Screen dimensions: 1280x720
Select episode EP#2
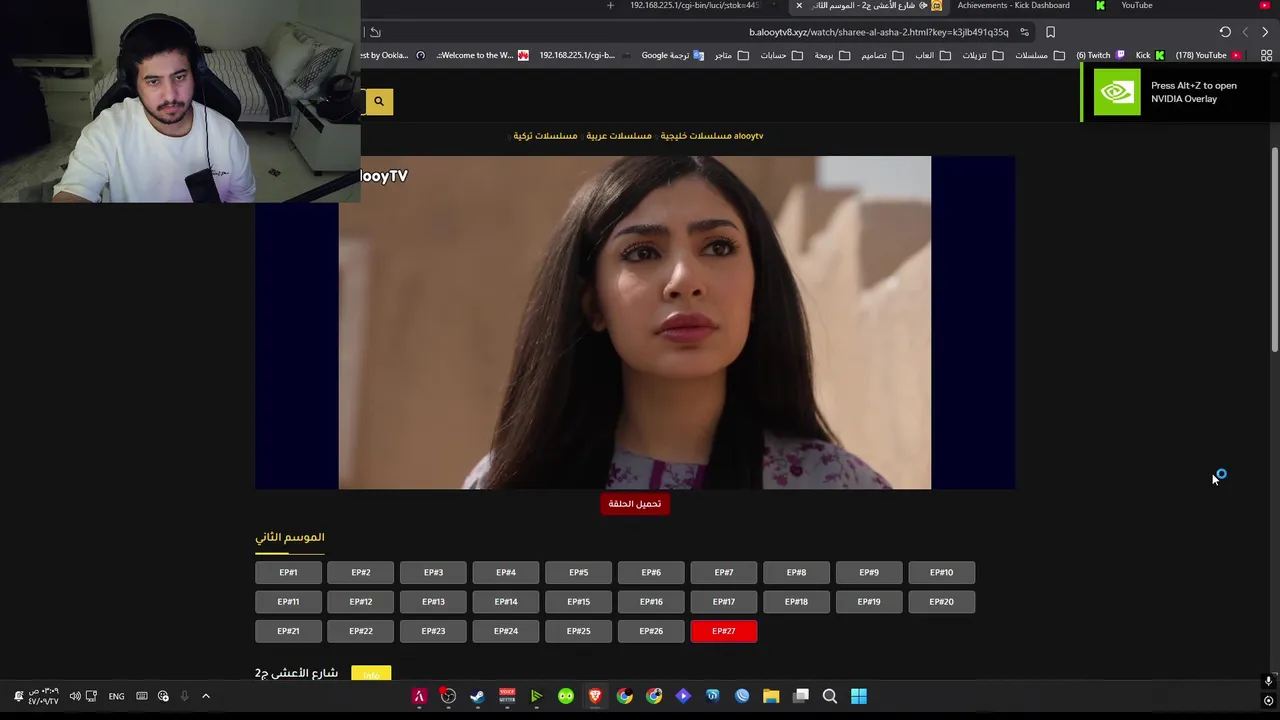pos(361,573)
